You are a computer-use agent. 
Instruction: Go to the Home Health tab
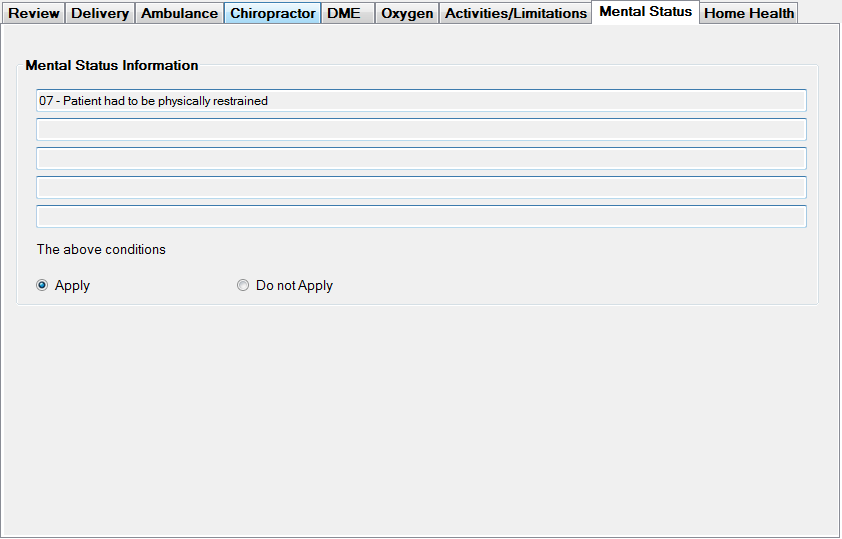click(x=749, y=13)
